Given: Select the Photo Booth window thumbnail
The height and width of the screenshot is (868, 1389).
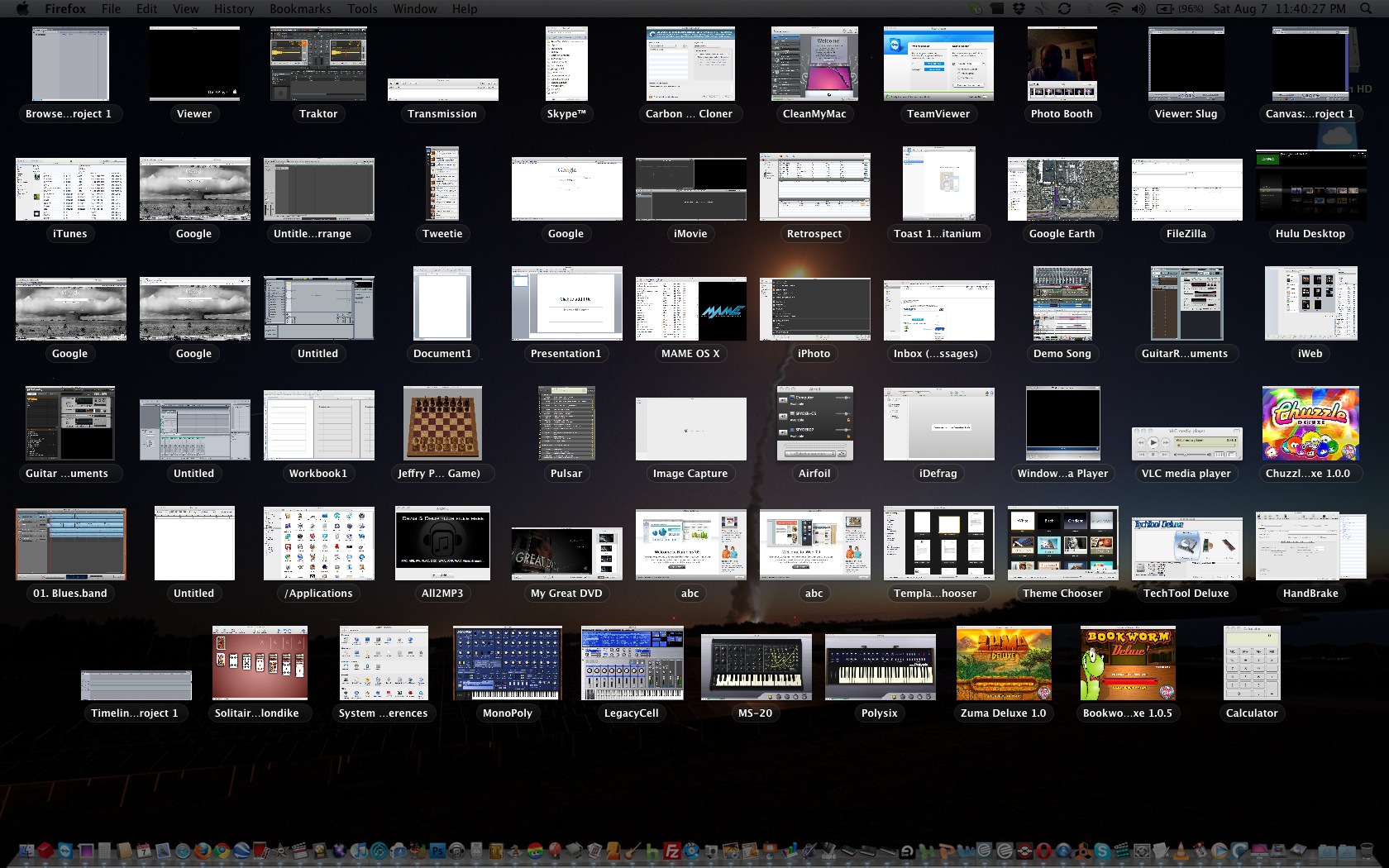Looking at the screenshot, I should [1062, 64].
